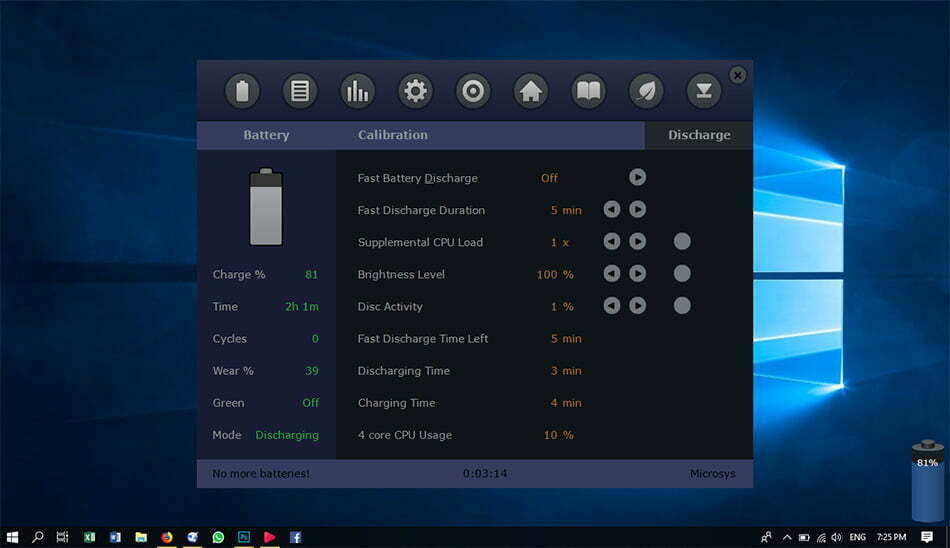Click the Green 'Off' value
Image resolution: width=950 pixels, height=548 pixels.
310,403
